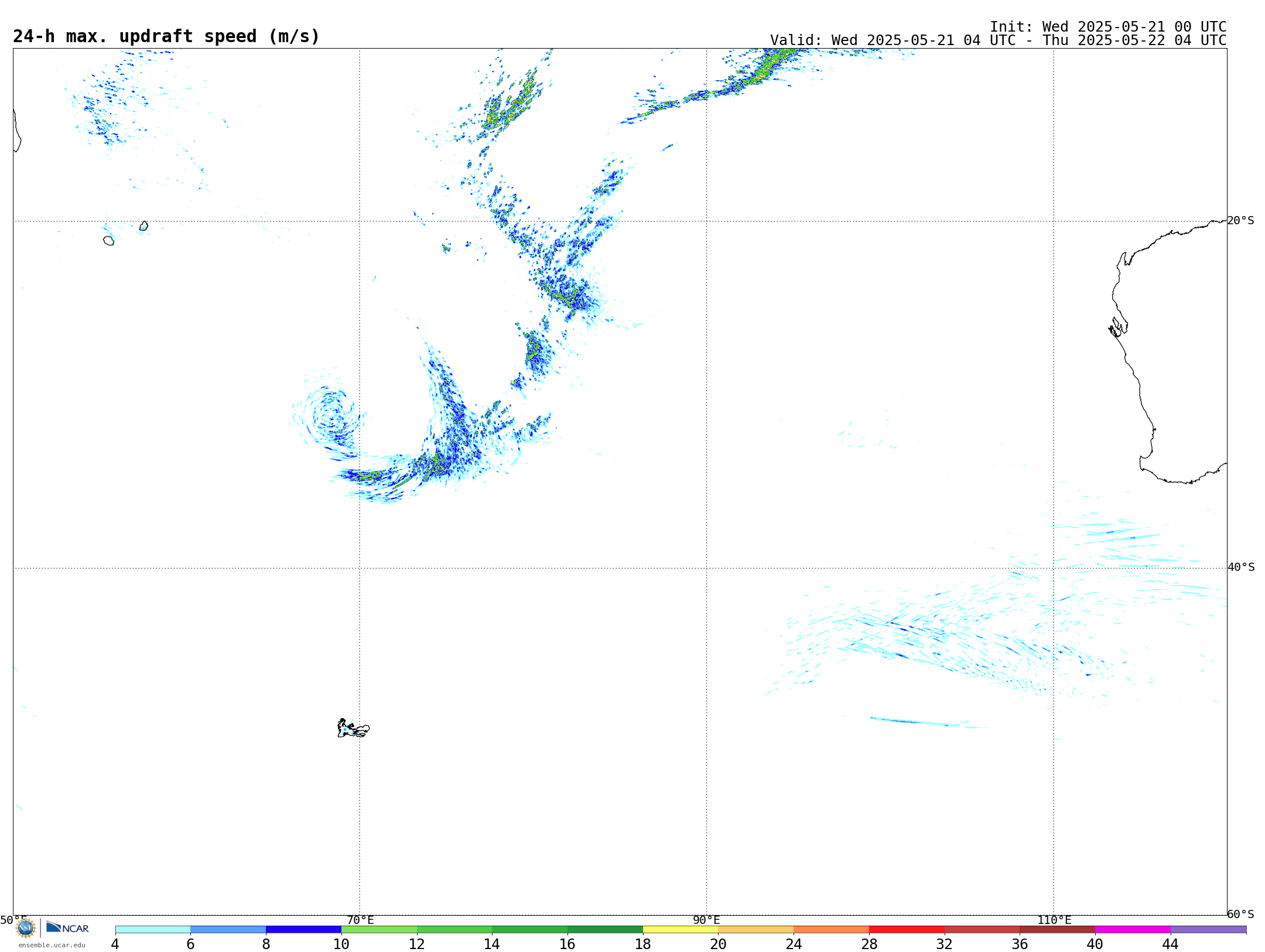Click the muted red 32–36 color swatch

click(982, 929)
